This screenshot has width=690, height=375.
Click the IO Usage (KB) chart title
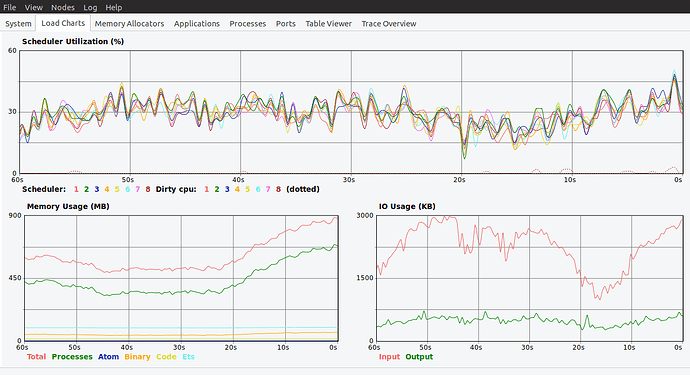pos(407,206)
